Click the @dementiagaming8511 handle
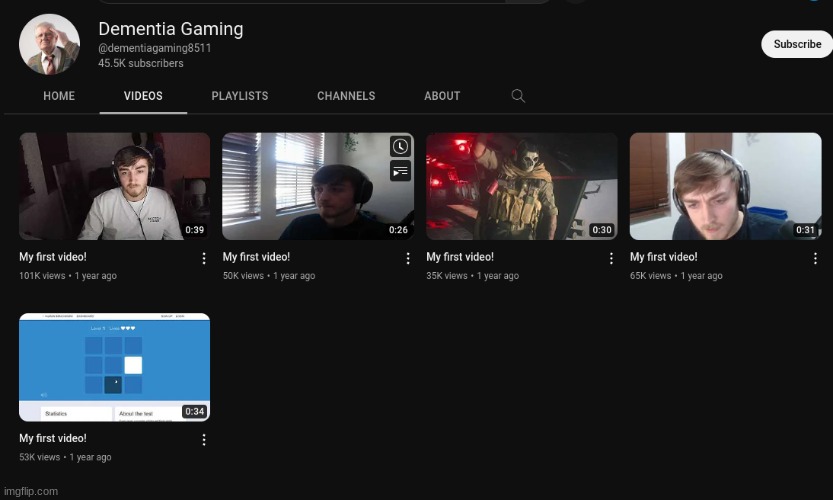 click(x=155, y=48)
